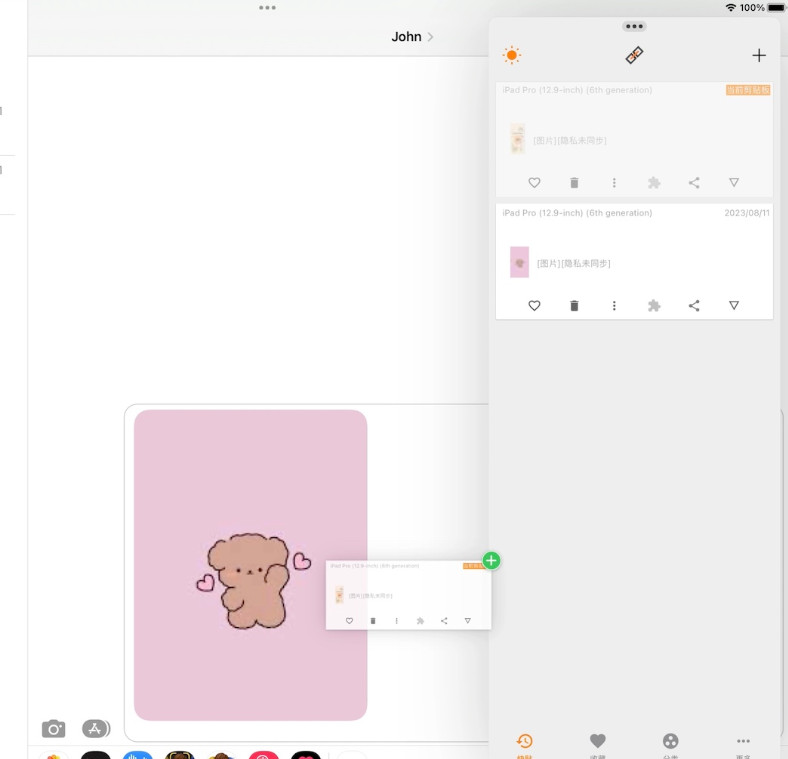Add a new clipboard item with plus

pos(759,55)
